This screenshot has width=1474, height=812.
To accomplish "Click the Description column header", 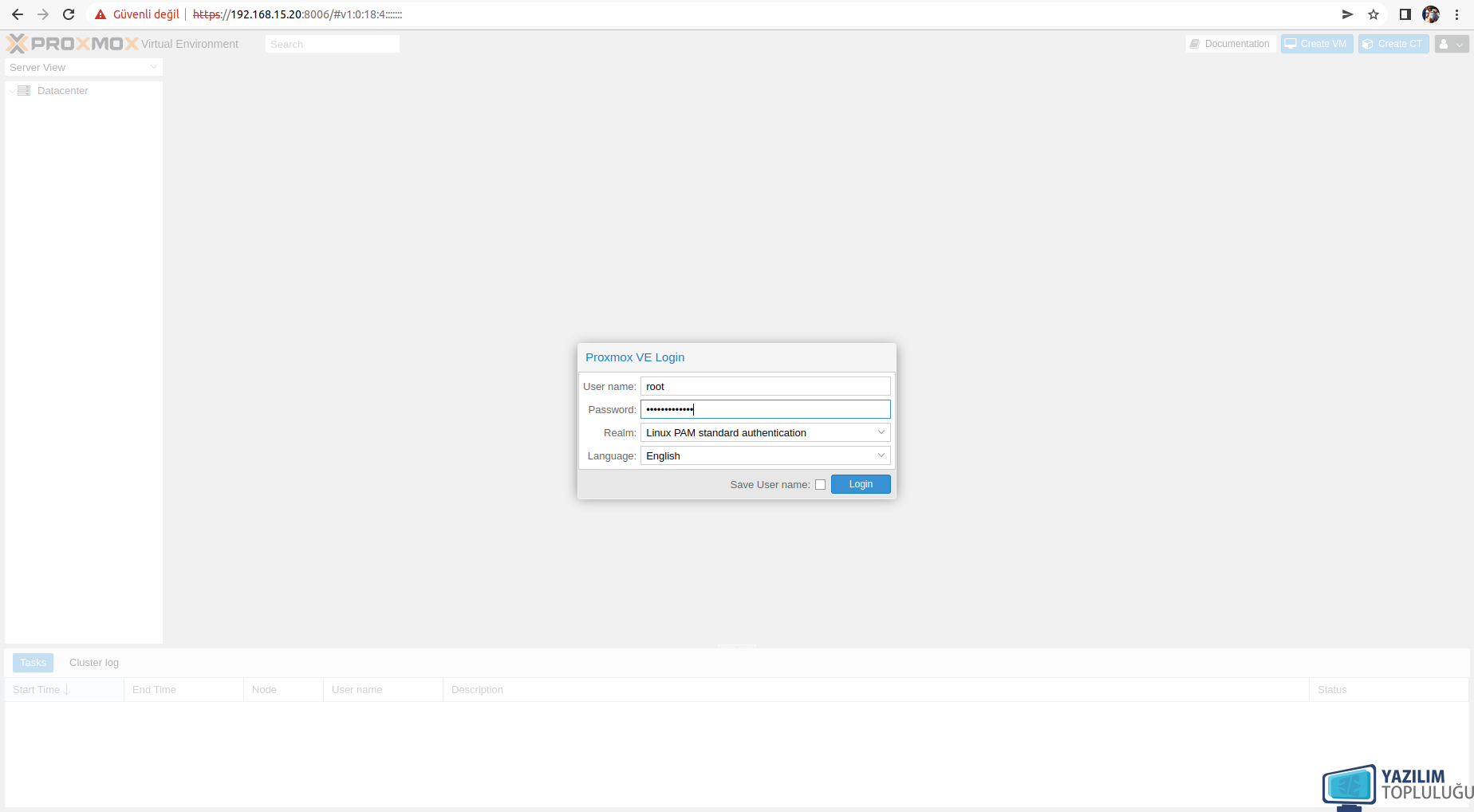I will pyautogui.click(x=876, y=690).
